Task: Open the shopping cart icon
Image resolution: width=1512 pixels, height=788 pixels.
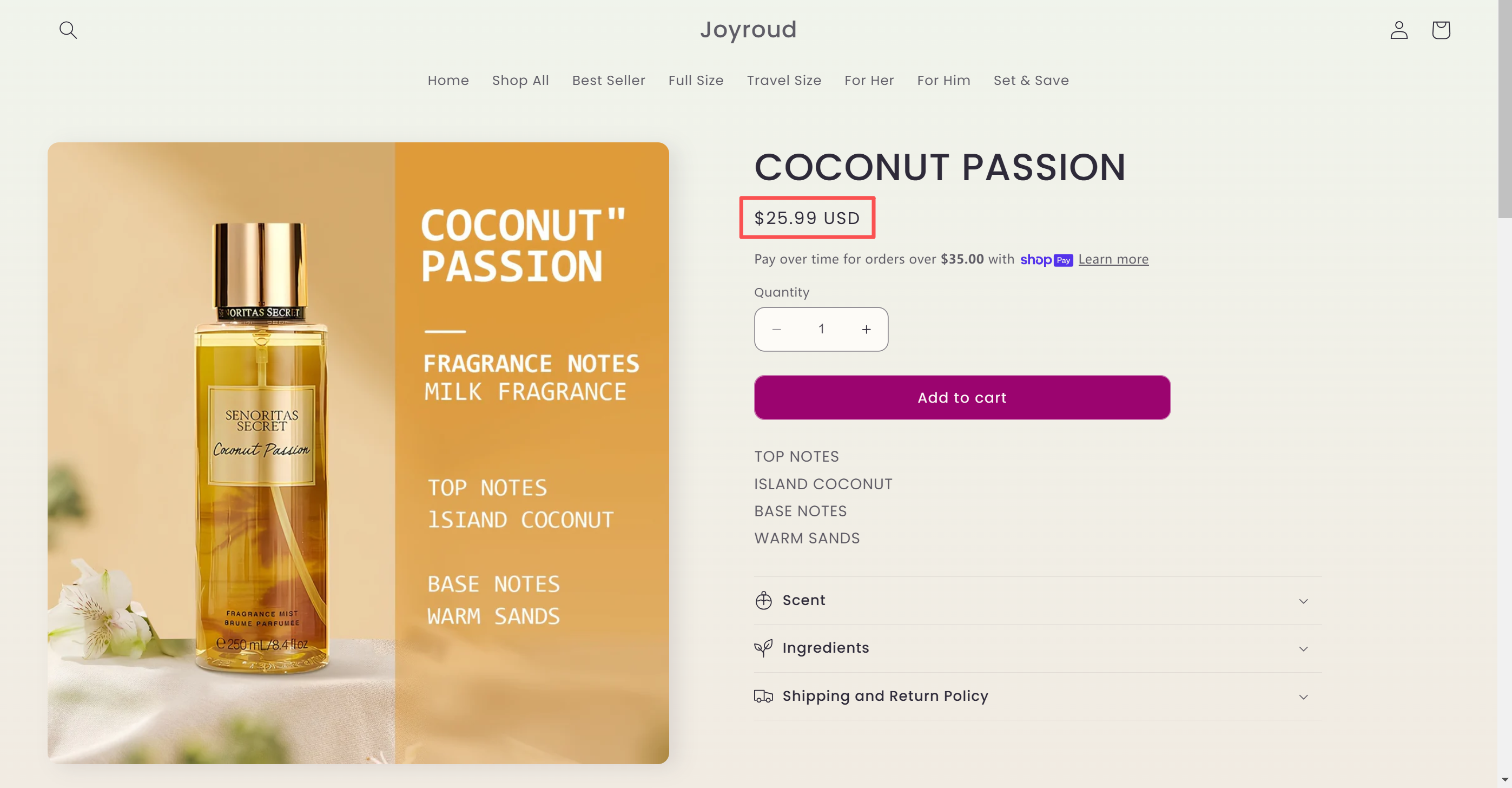Action: coord(1441,30)
